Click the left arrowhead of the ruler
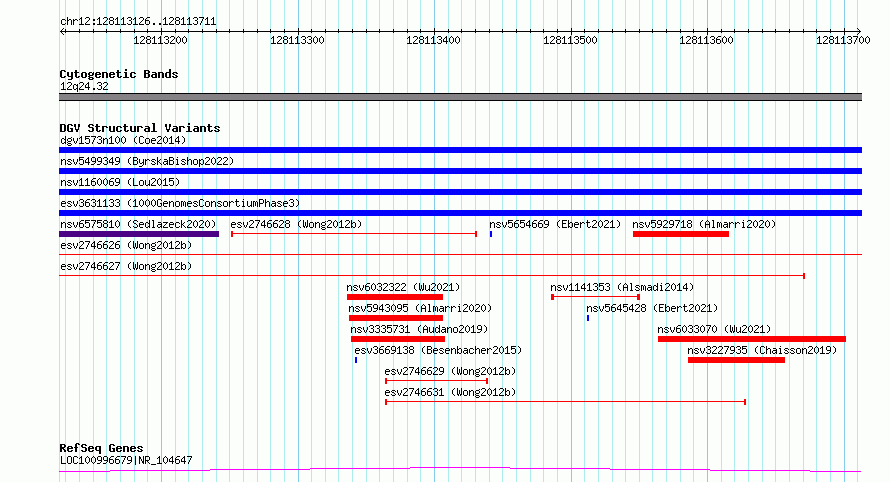890x482 pixels. pyautogui.click(x=62, y=31)
